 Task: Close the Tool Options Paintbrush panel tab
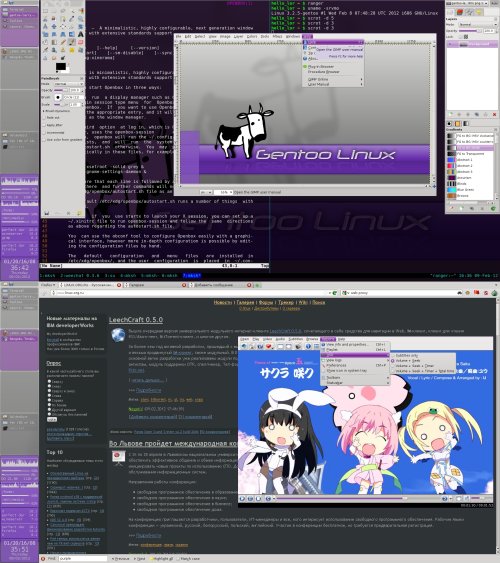pos(81,78)
